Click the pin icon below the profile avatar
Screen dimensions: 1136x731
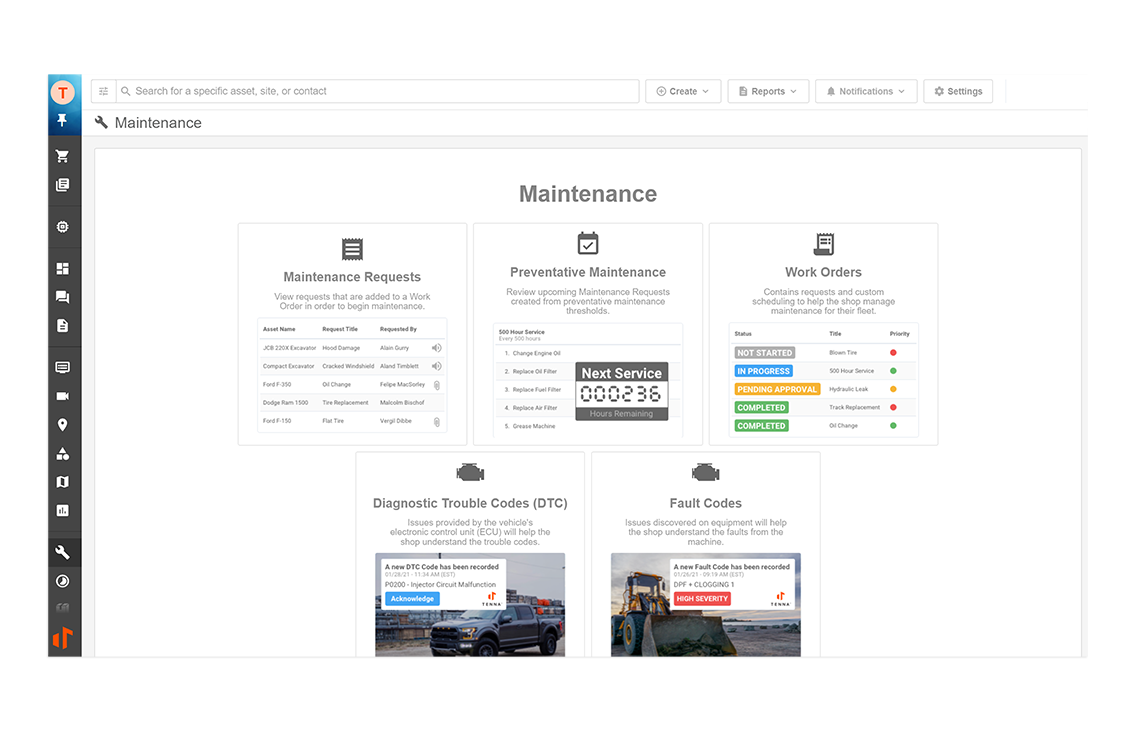(63, 120)
